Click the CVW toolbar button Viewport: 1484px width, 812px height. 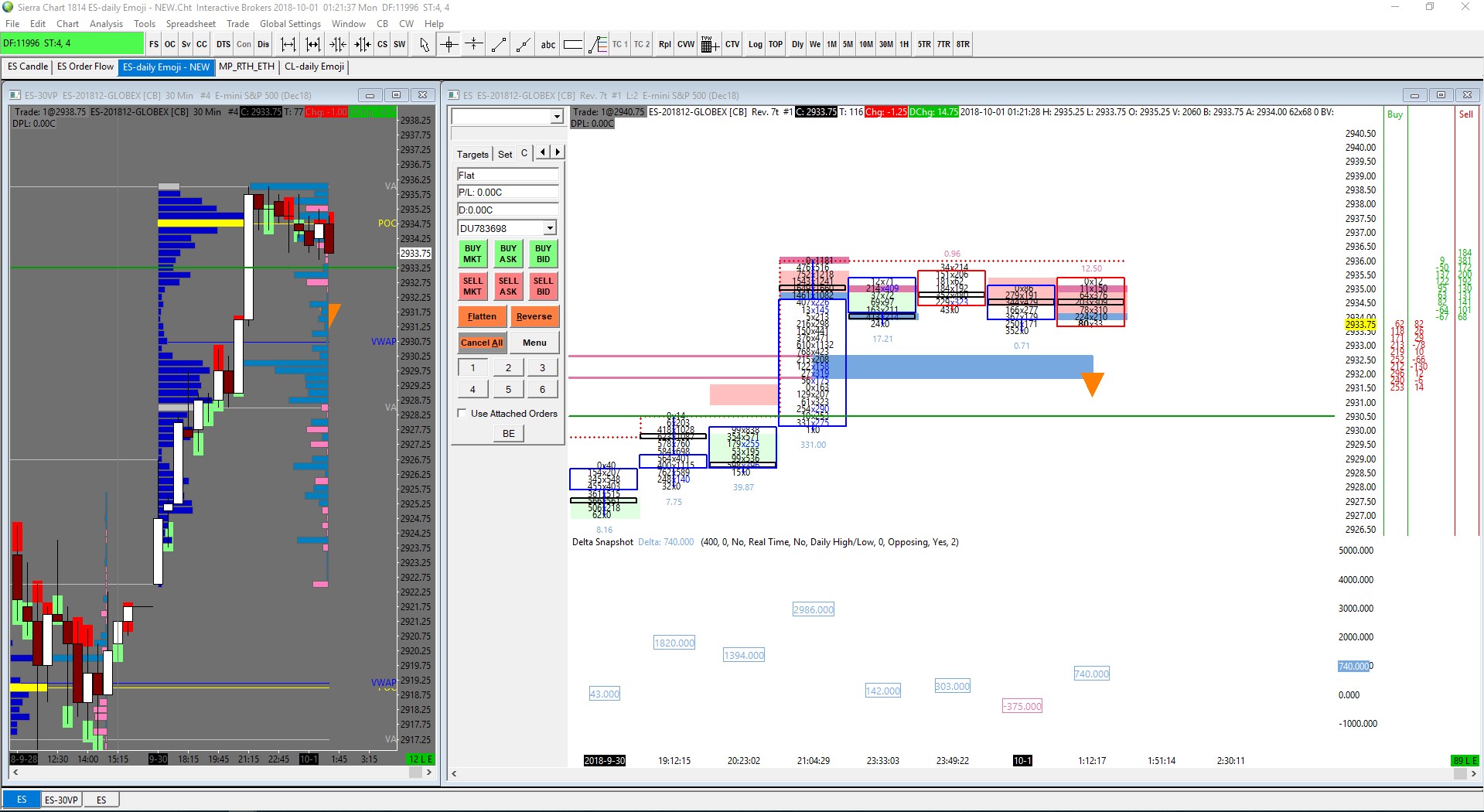(686, 44)
